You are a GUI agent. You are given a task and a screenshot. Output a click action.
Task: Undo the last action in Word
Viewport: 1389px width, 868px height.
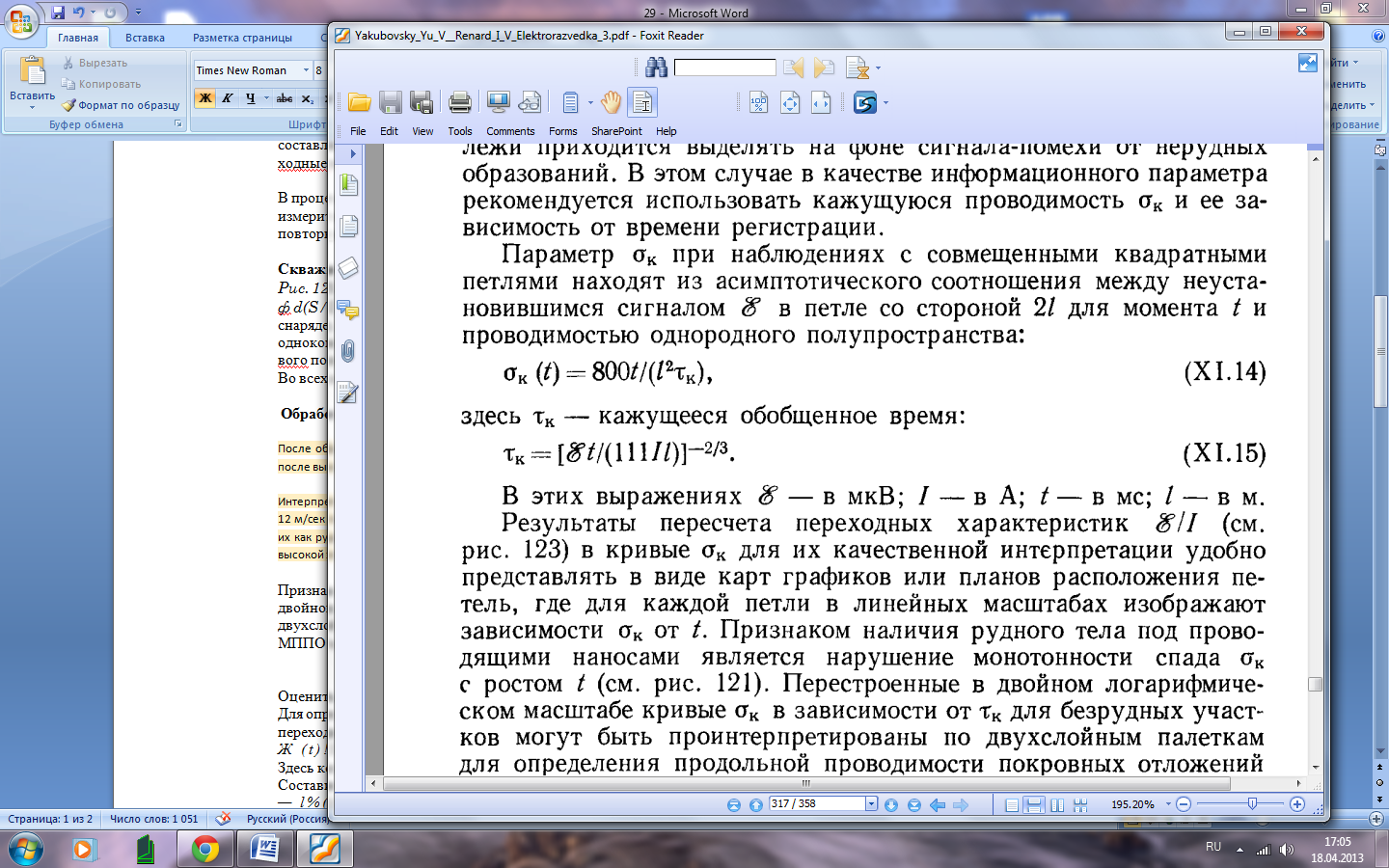(x=79, y=13)
